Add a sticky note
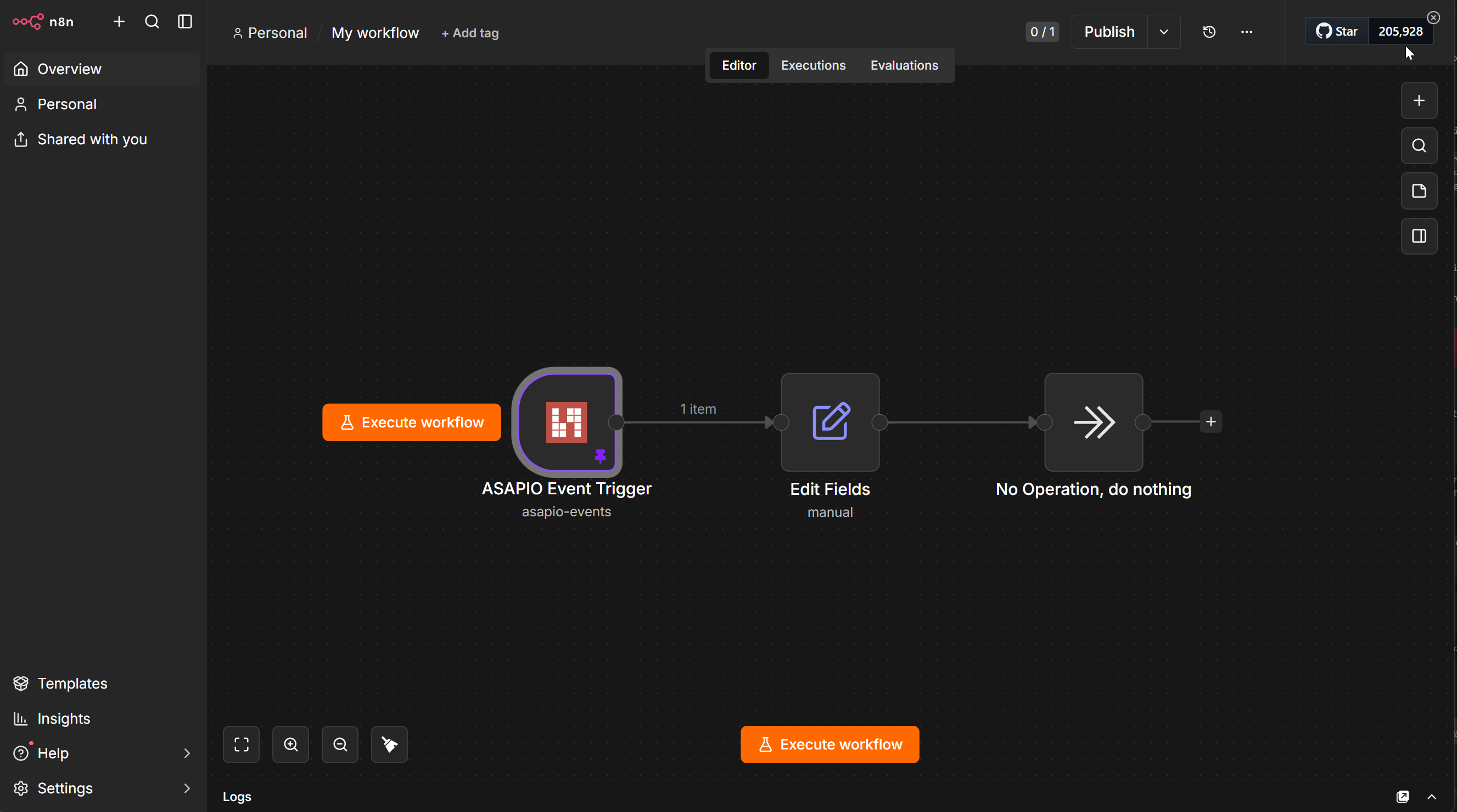The height and width of the screenshot is (812, 1457). point(1419,191)
